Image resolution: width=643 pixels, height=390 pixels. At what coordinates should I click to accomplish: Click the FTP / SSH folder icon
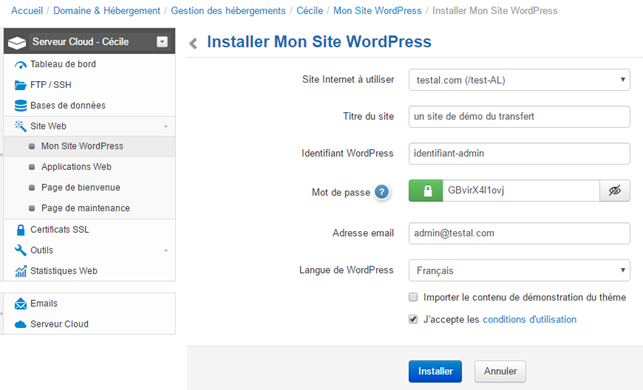point(20,85)
